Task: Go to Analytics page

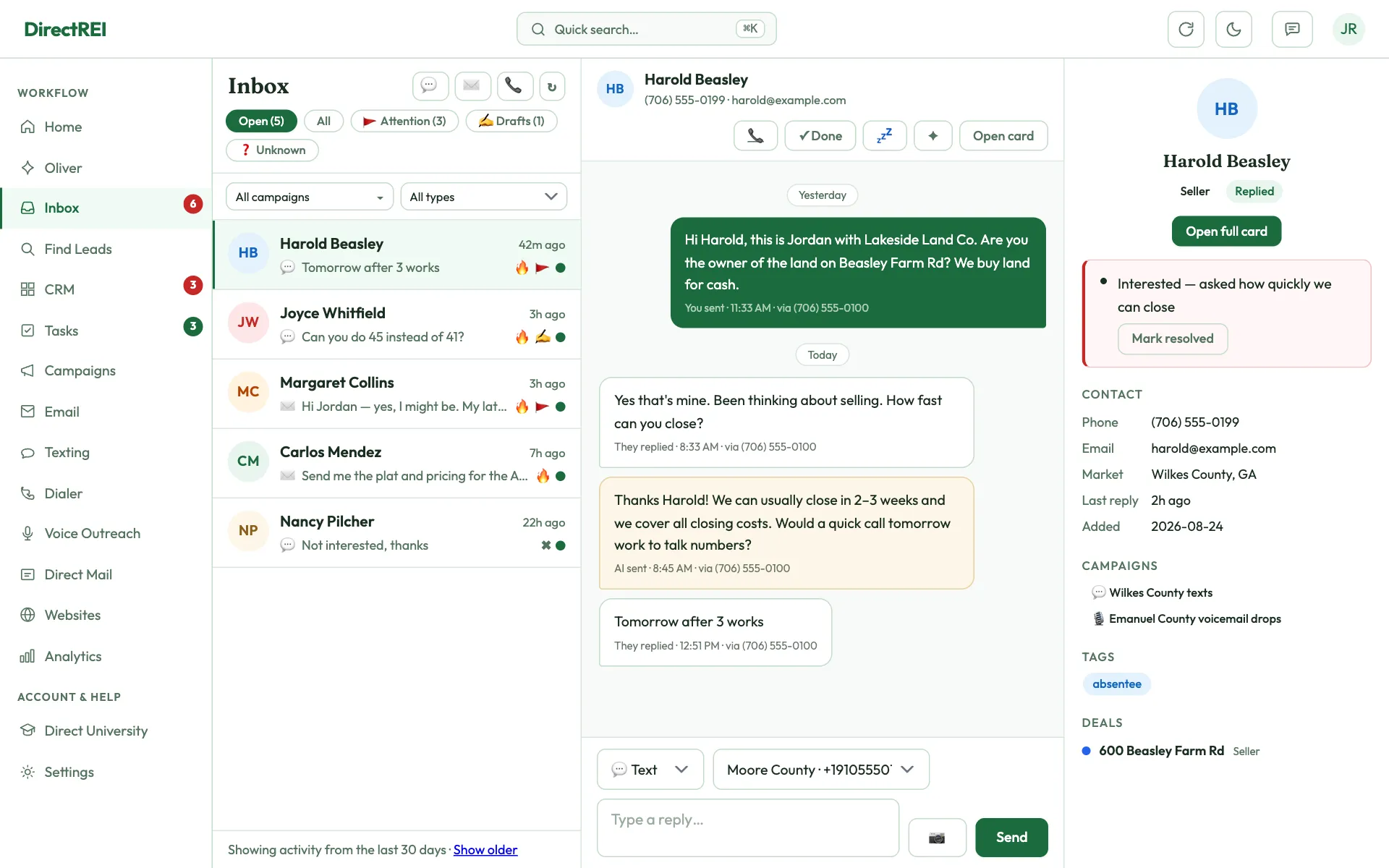Action: [106, 656]
